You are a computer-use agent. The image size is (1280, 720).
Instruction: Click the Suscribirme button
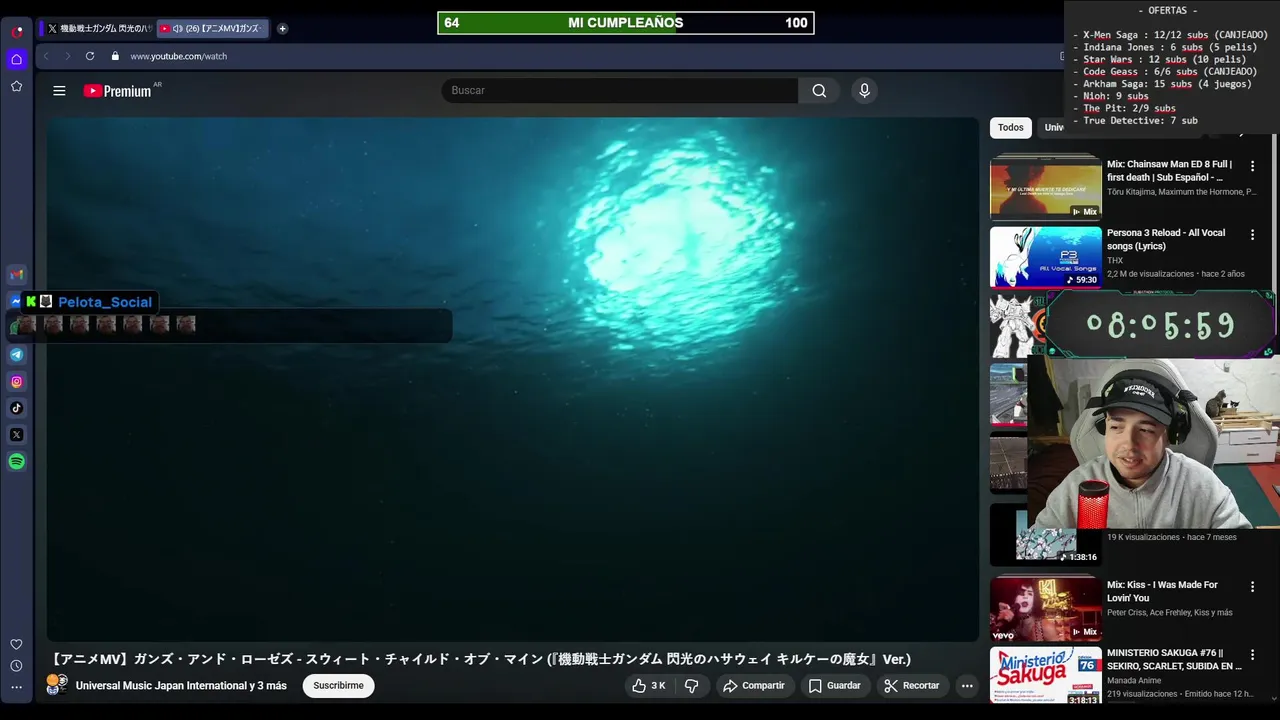coord(338,686)
